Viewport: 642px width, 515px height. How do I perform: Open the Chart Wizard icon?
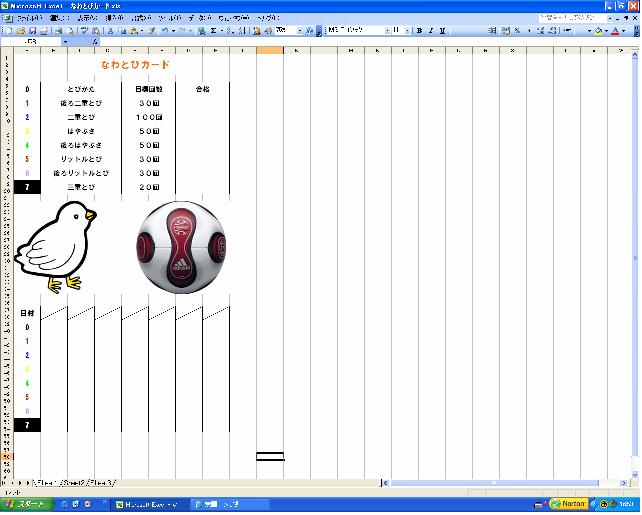(x=257, y=31)
